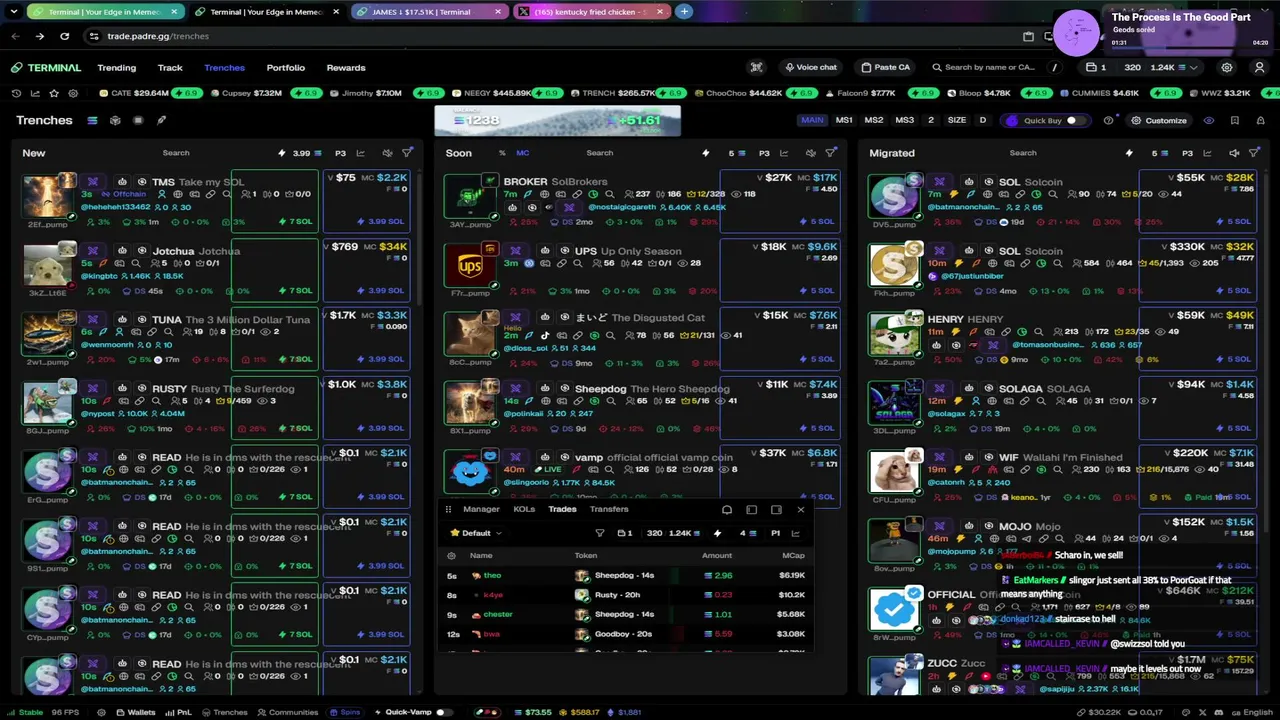Image resolution: width=1280 pixels, height=720 pixels.
Task: Open Voice chat
Action: pyautogui.click(x=811, y=68)
